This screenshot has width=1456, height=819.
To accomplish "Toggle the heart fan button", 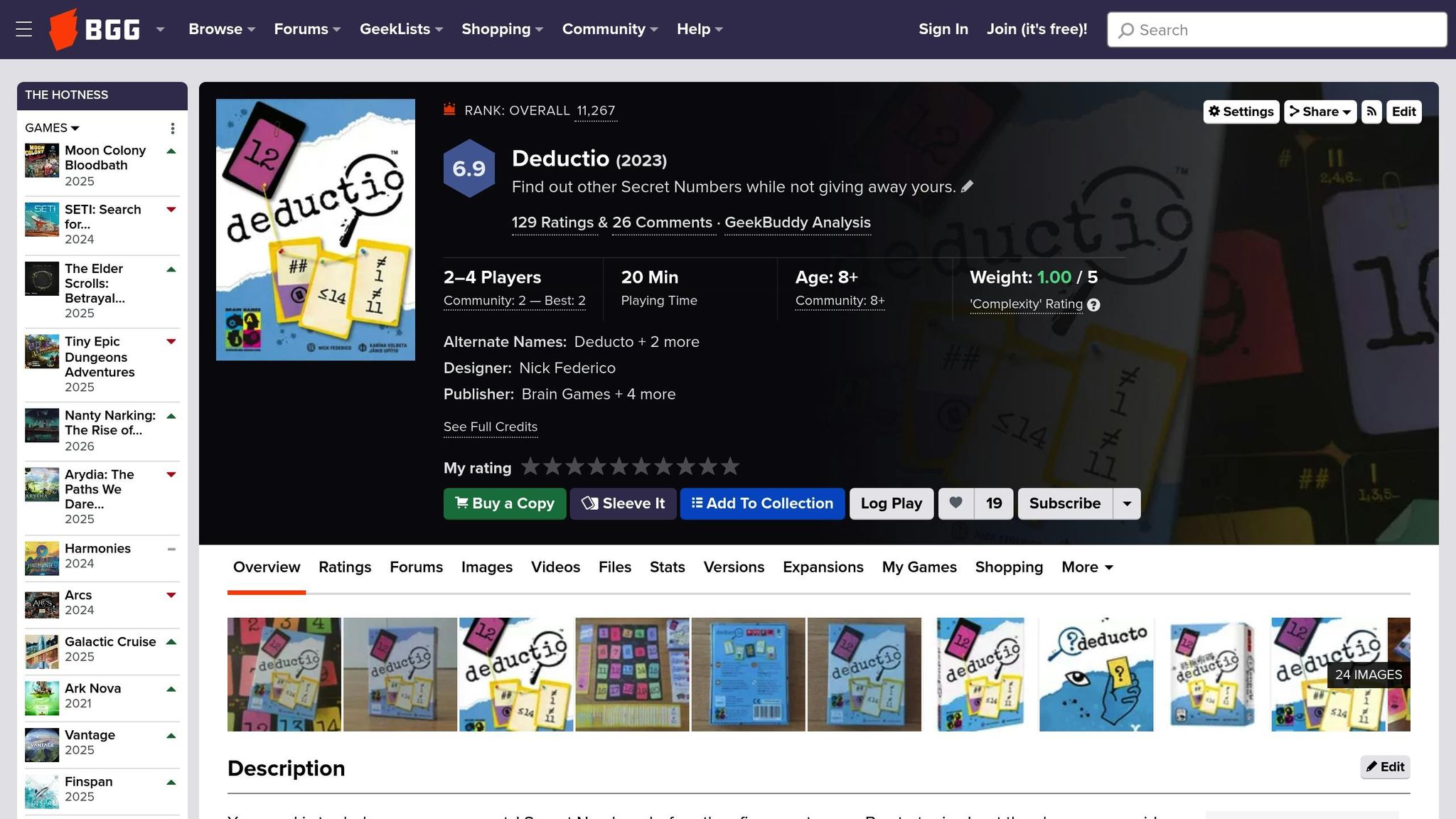I will pyautogui.click(x=956, y=503).
